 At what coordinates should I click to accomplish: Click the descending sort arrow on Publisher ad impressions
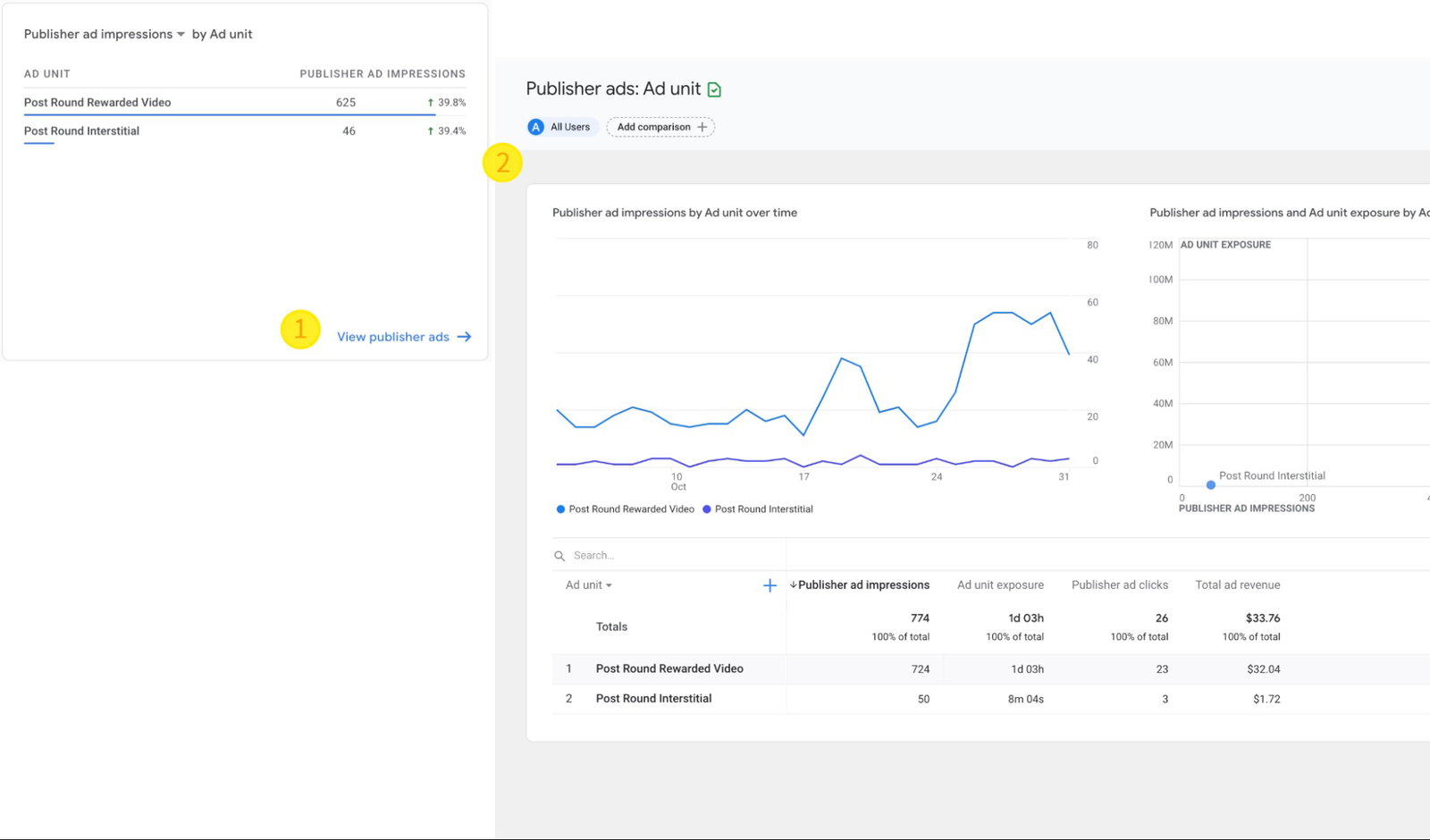pos(793,585)
